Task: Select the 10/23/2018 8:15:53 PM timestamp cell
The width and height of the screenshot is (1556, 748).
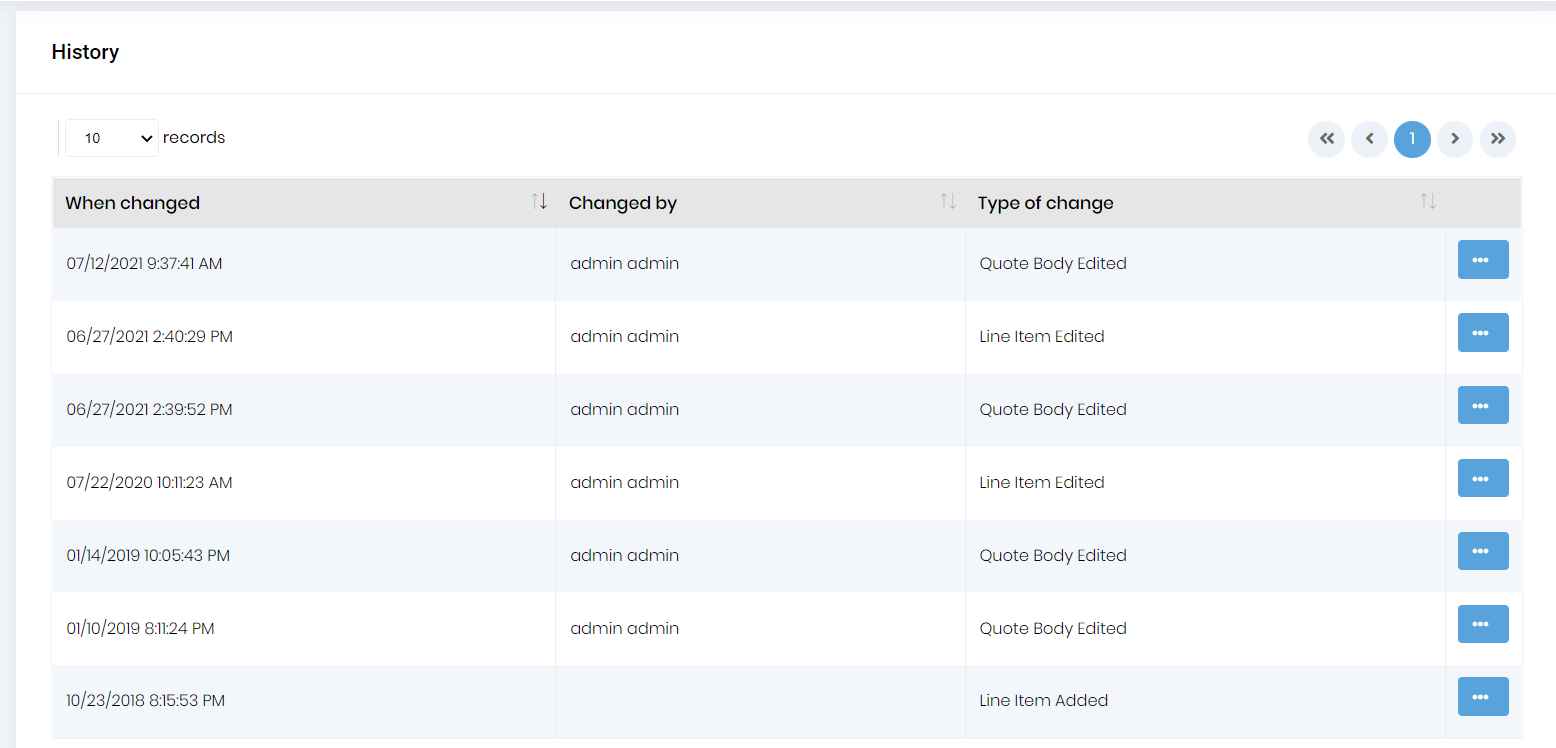Action: pos(146,701)
